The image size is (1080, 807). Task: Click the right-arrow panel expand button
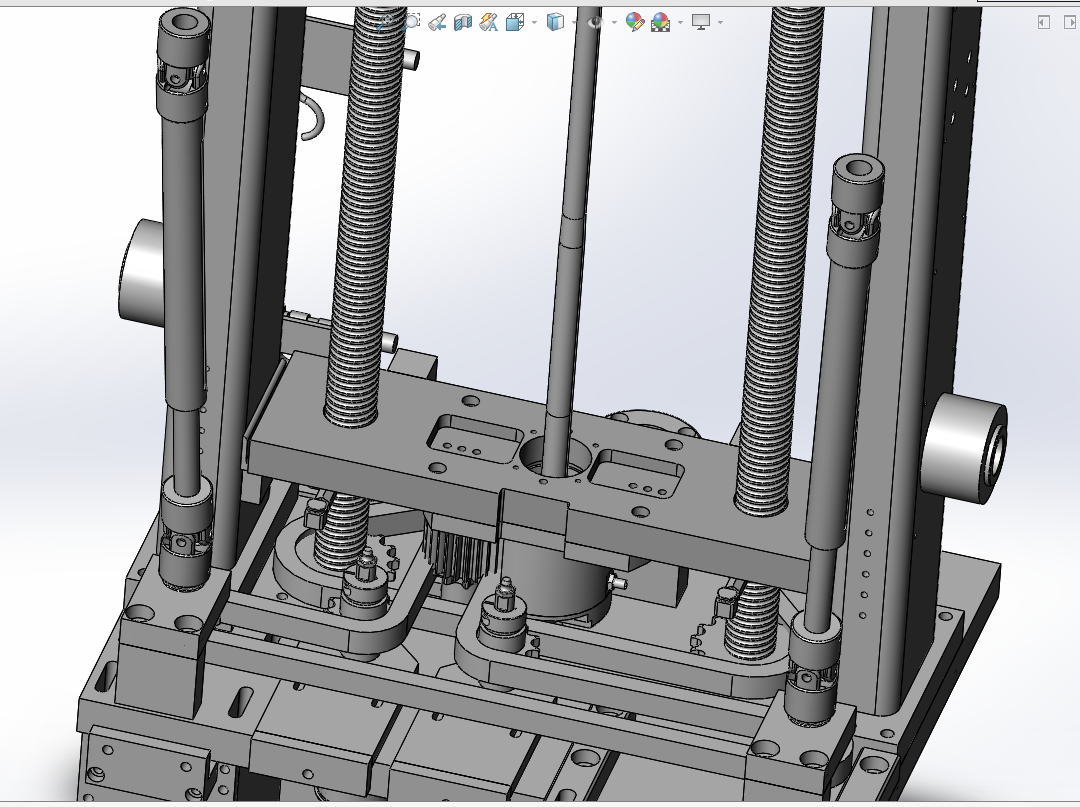click(x=1070, y=22)
